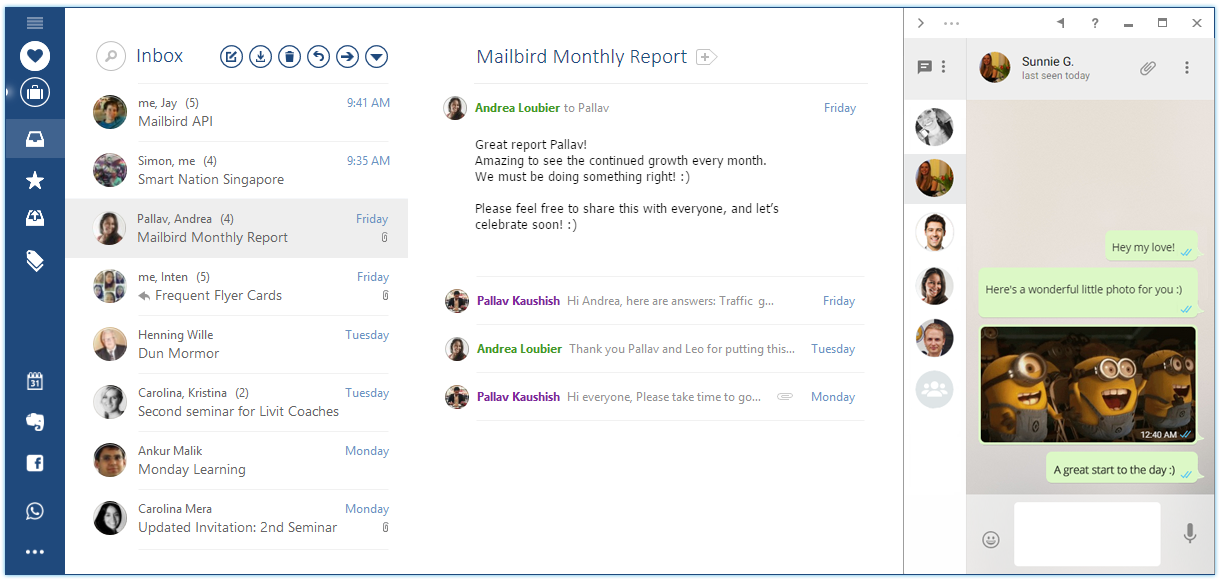Attach a file with the paperclip icon
Viewport: 1220px width, 580px height.
pos(1148,68)
